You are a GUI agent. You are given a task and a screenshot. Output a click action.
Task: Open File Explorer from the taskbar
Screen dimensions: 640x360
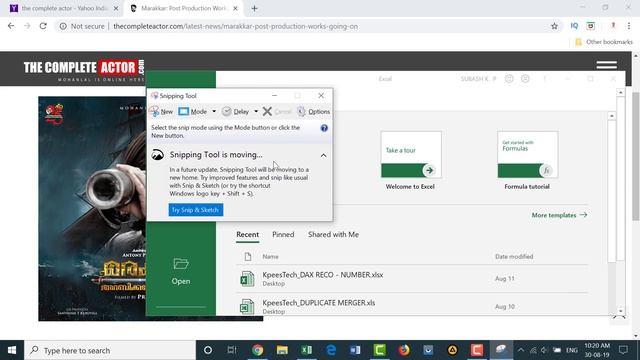tap(282, 350)
